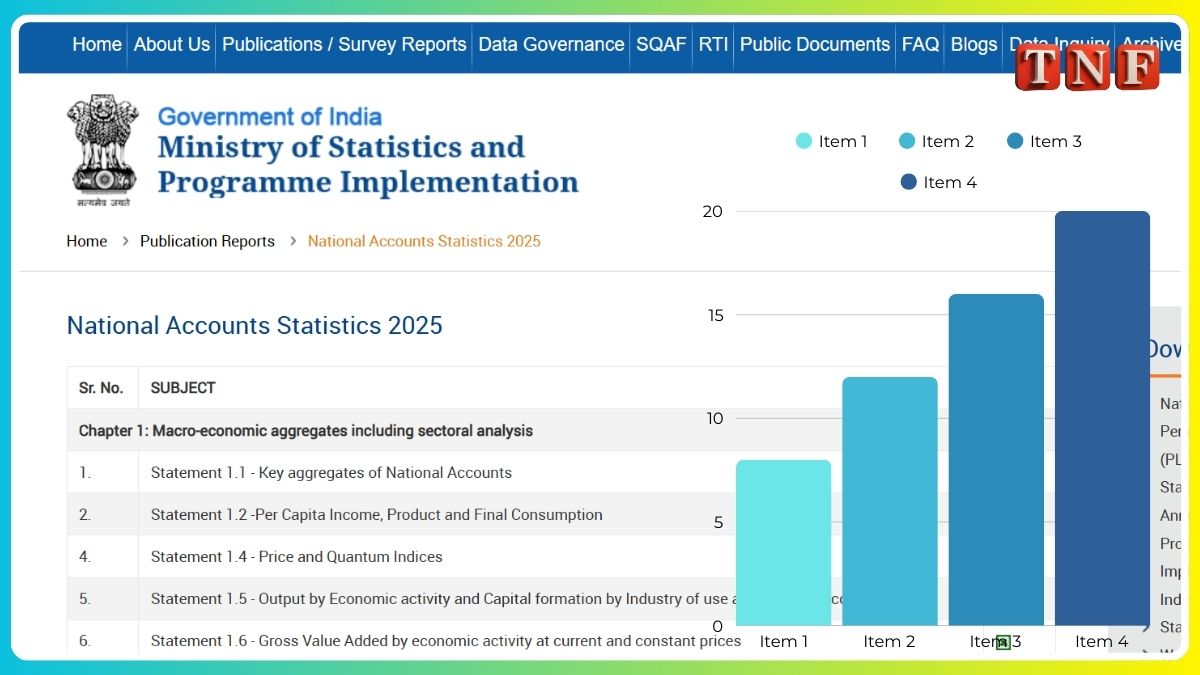1200x675 pixels.
Task: Open the RTI menu item
Action: (x=713, y=45)
